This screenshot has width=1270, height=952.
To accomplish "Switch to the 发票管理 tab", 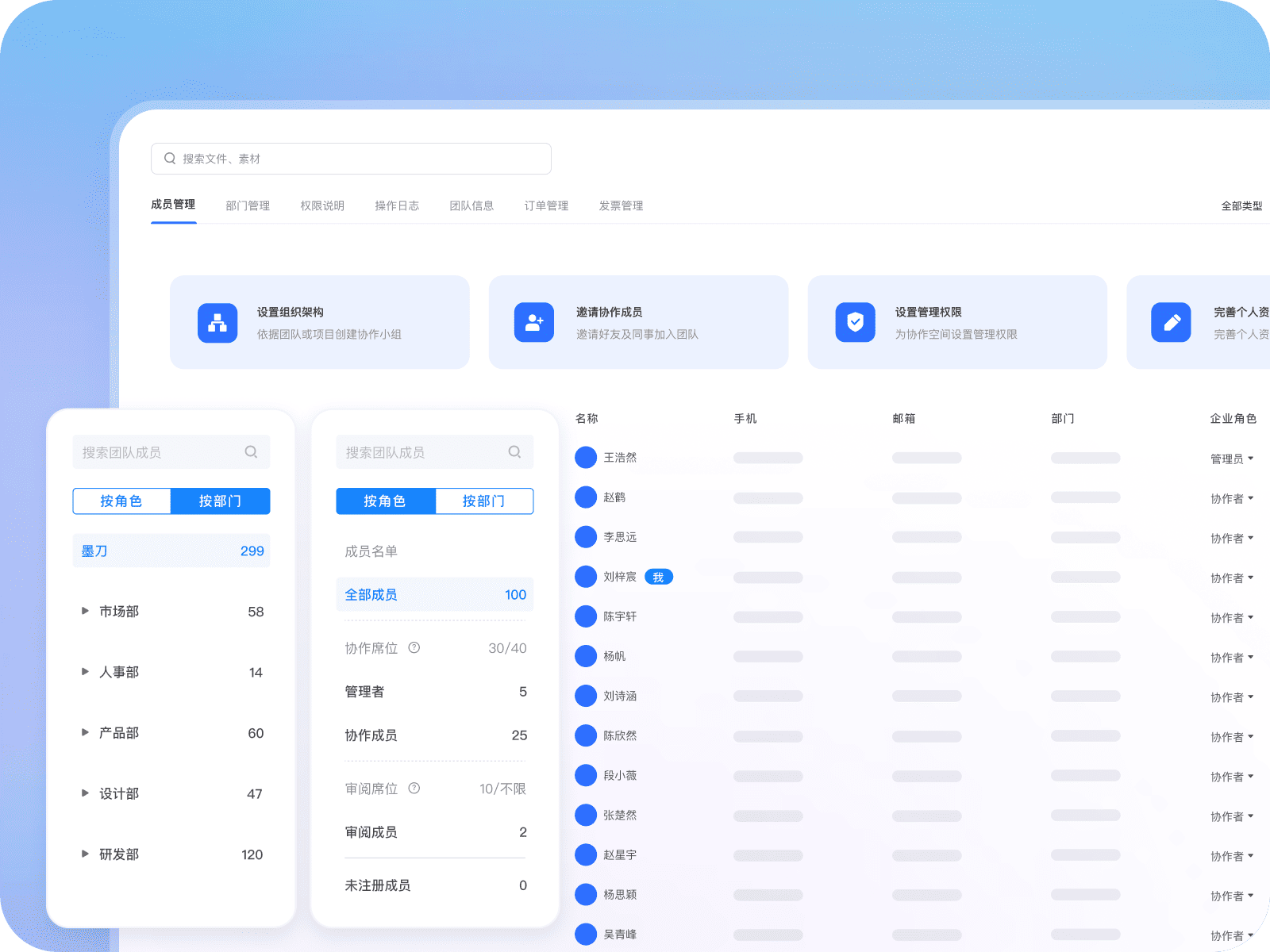I will coord(621,206).
